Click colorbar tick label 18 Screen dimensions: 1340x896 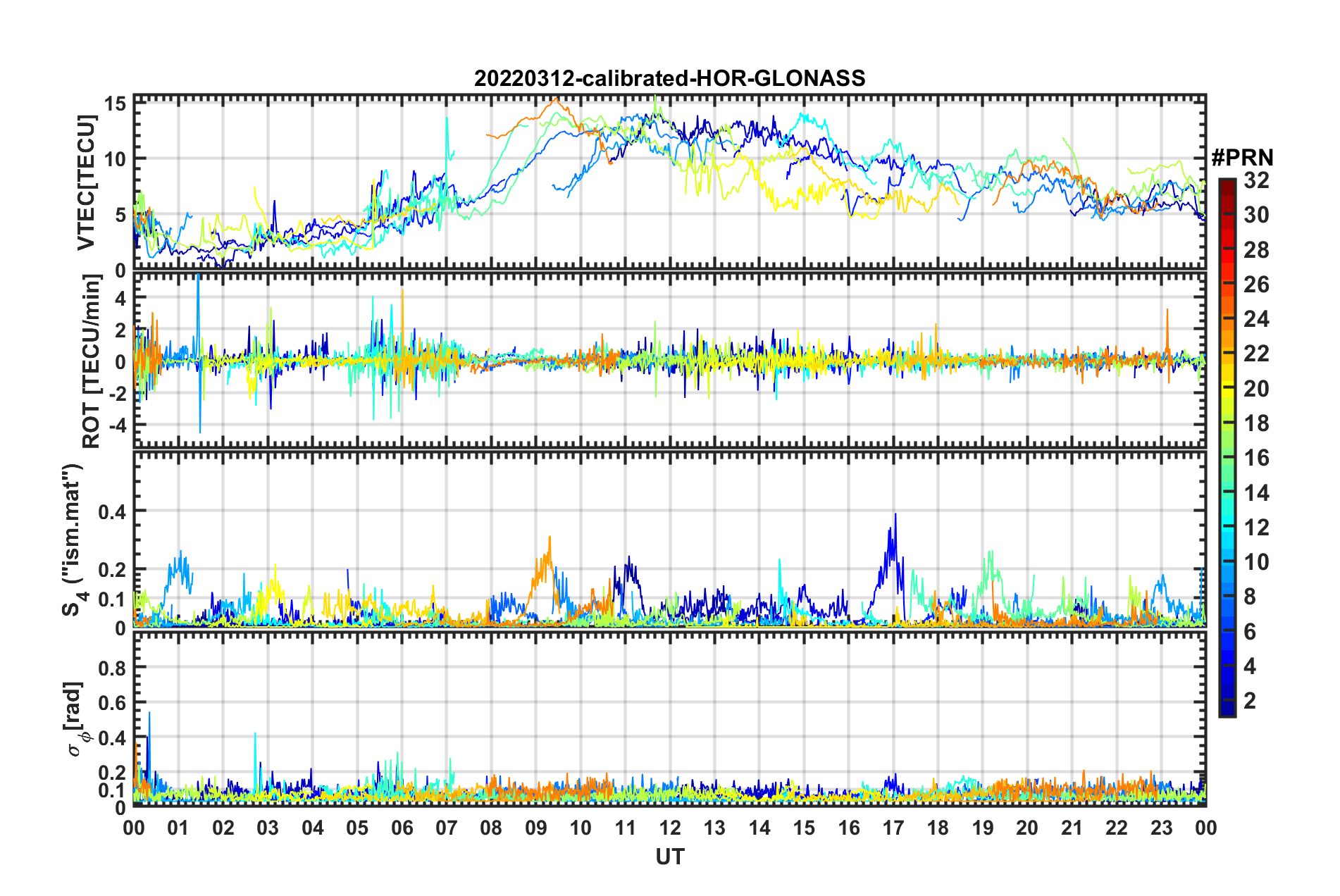click(1256, 423)
